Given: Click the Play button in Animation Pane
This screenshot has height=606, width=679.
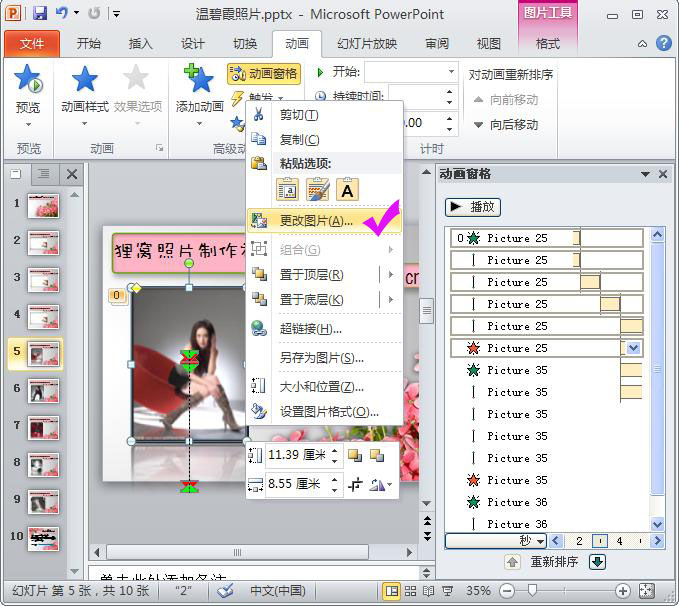Looking at the screenshot, I should tap(473, 207).
